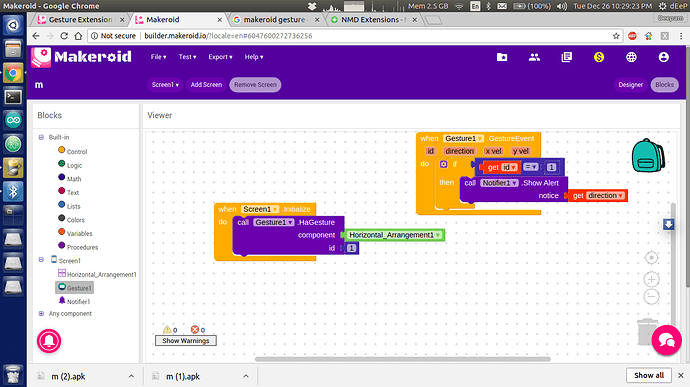The height and width of the screenshot is (387, 690).
Task: Open the documentation library icon
Action: pos(566,57)
